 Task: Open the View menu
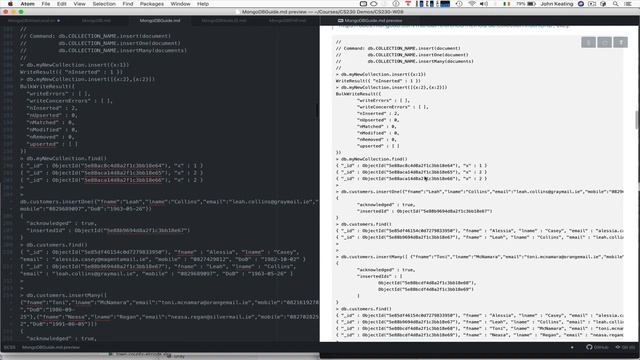[79, 4]
